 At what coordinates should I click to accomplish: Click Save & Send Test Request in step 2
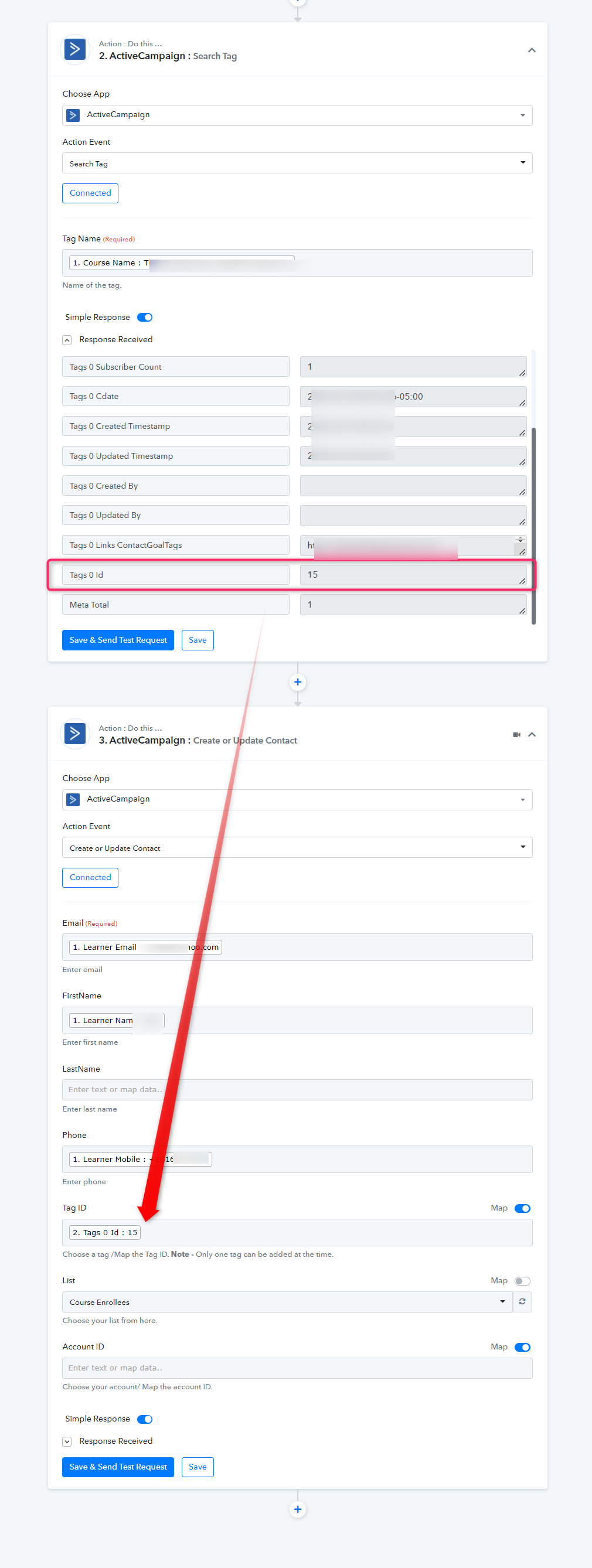(x=118, y=640)
